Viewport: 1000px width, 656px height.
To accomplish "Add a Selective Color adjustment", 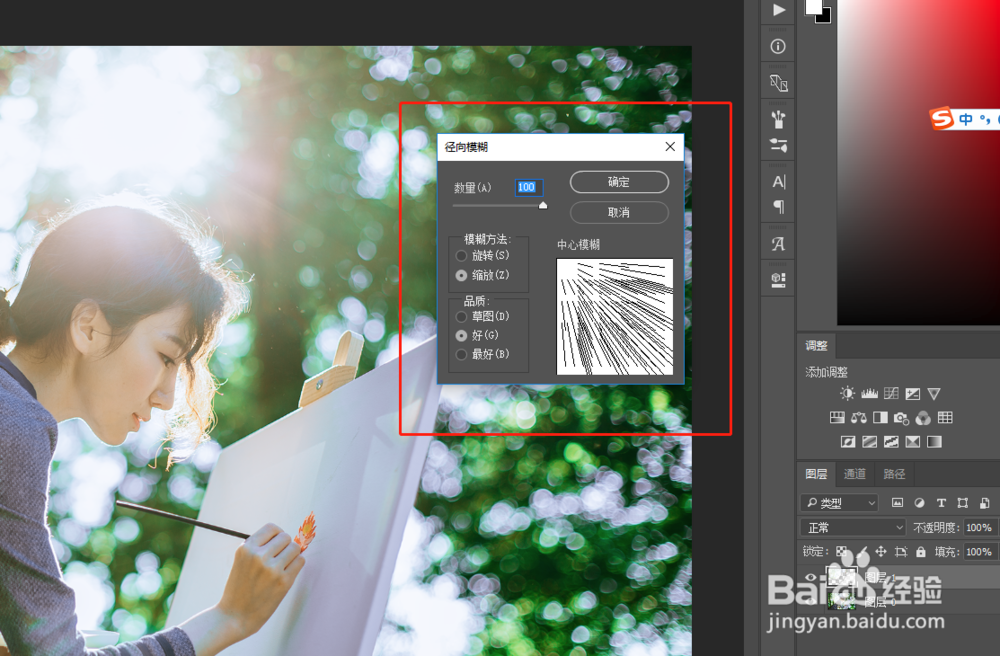I will click(x=913, y=442).
